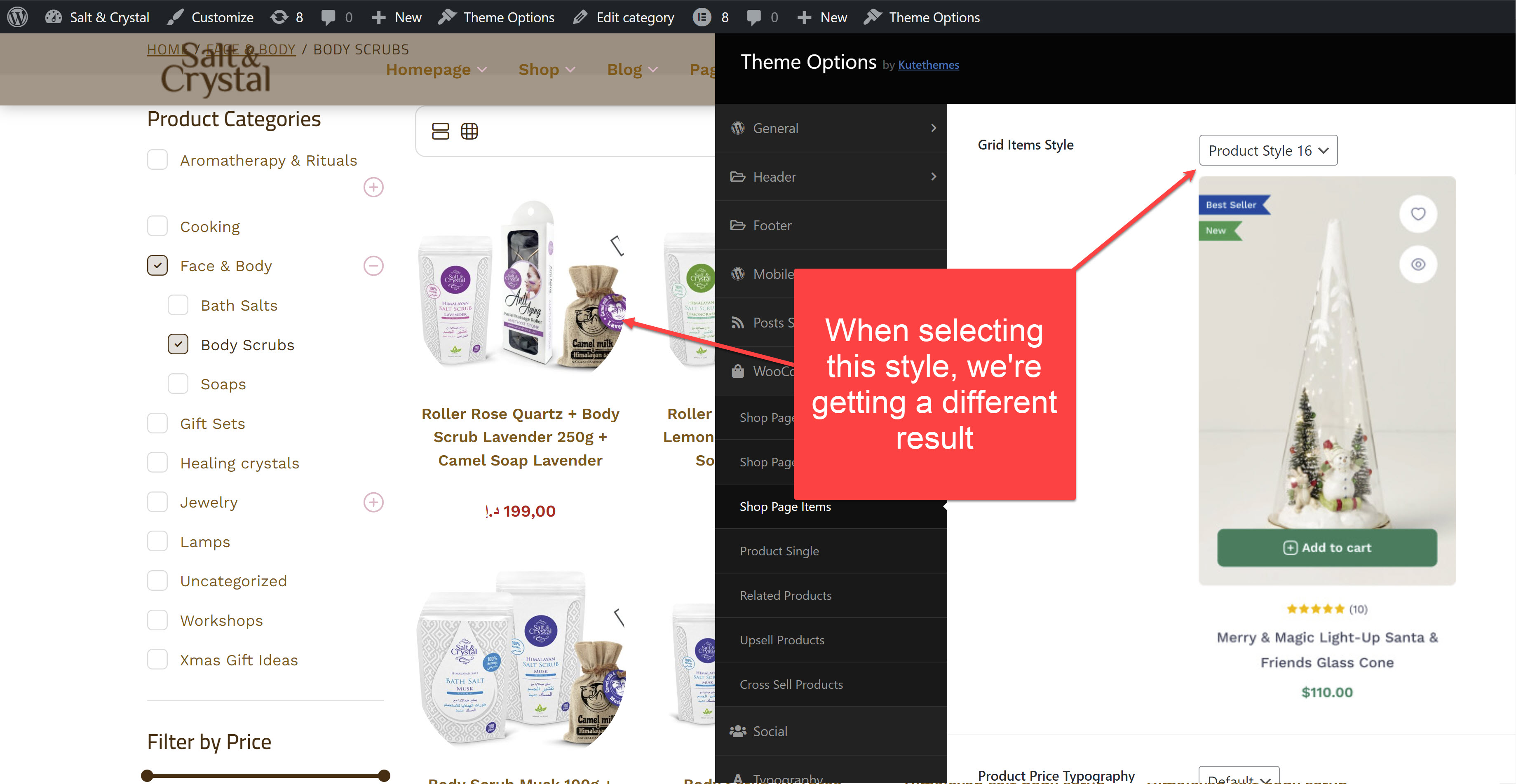Open the Salt & Crystal site dashboard

coord(98,17)
